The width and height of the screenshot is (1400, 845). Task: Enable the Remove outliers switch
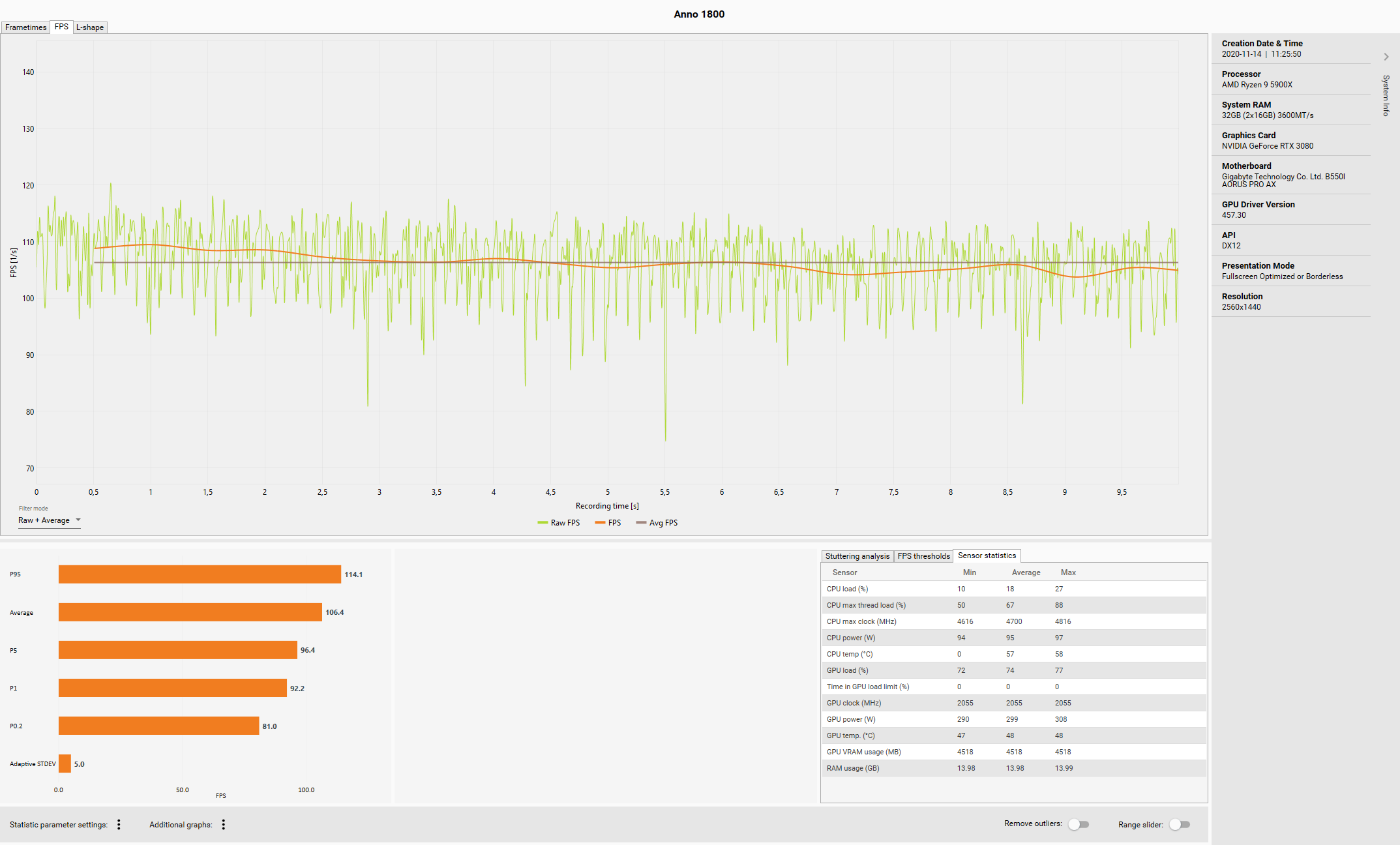[x=1079, y=824]
